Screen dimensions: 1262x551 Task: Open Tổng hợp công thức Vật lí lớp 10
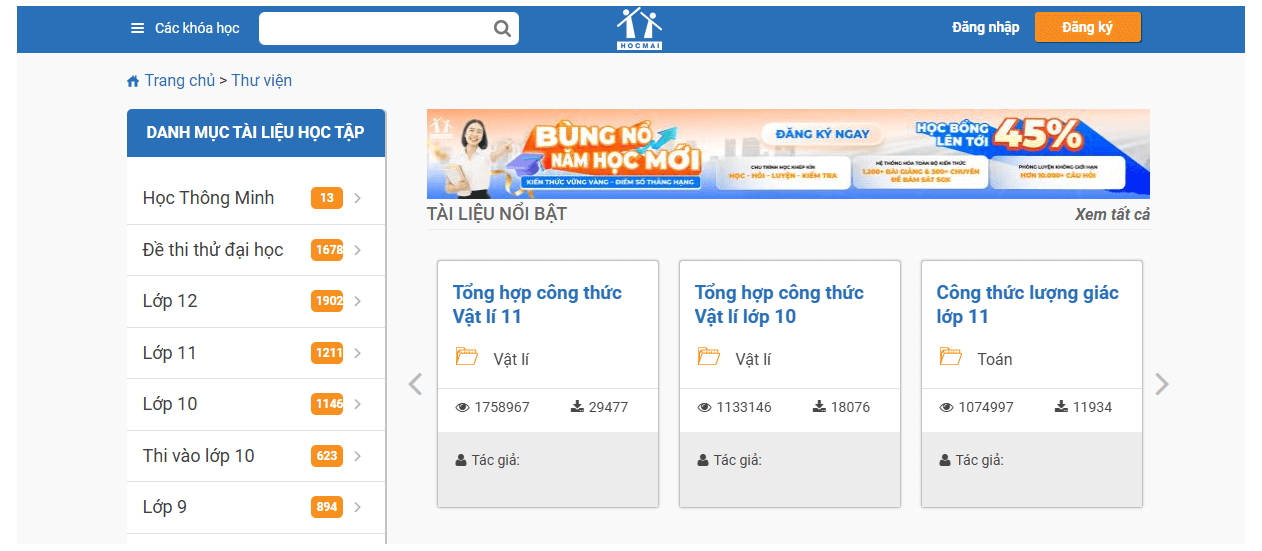[779, 305]
